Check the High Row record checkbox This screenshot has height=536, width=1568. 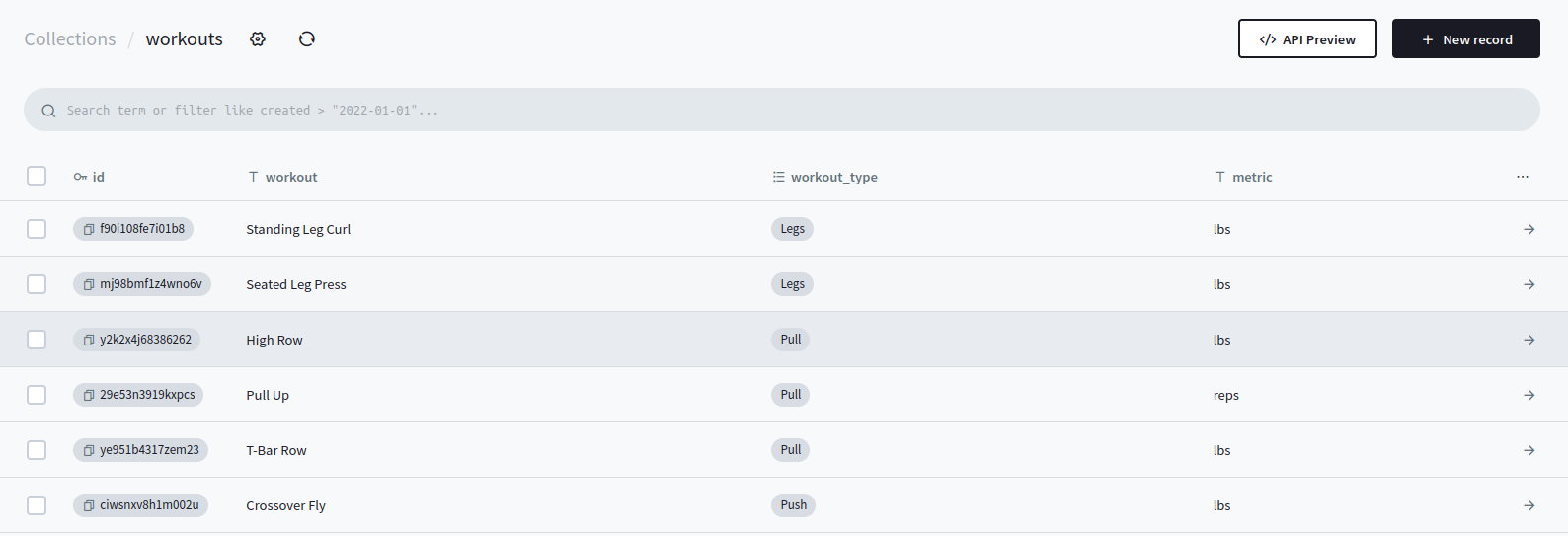(37, 340)
